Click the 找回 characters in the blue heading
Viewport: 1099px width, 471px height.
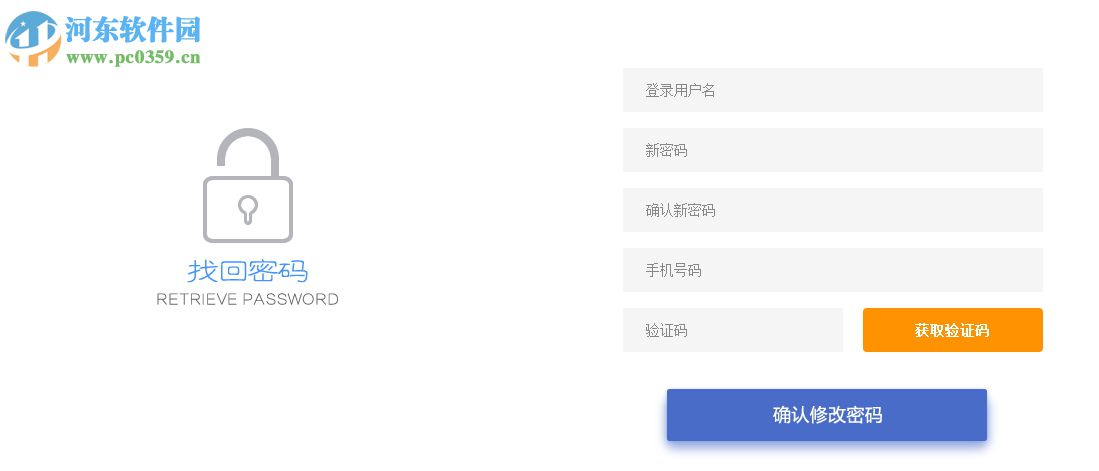click(x=217, y=271)
